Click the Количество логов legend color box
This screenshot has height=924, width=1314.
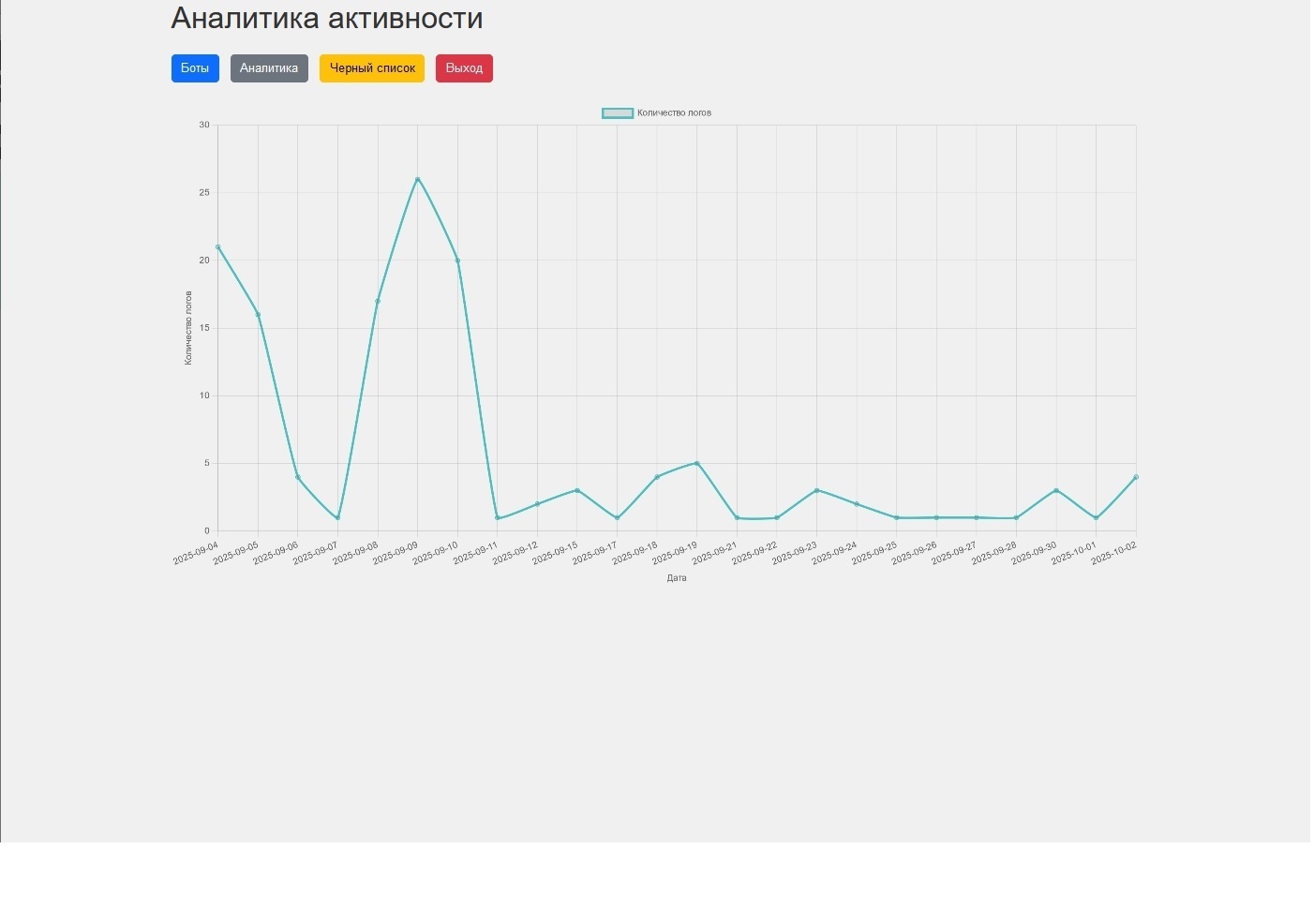(618, 113)
